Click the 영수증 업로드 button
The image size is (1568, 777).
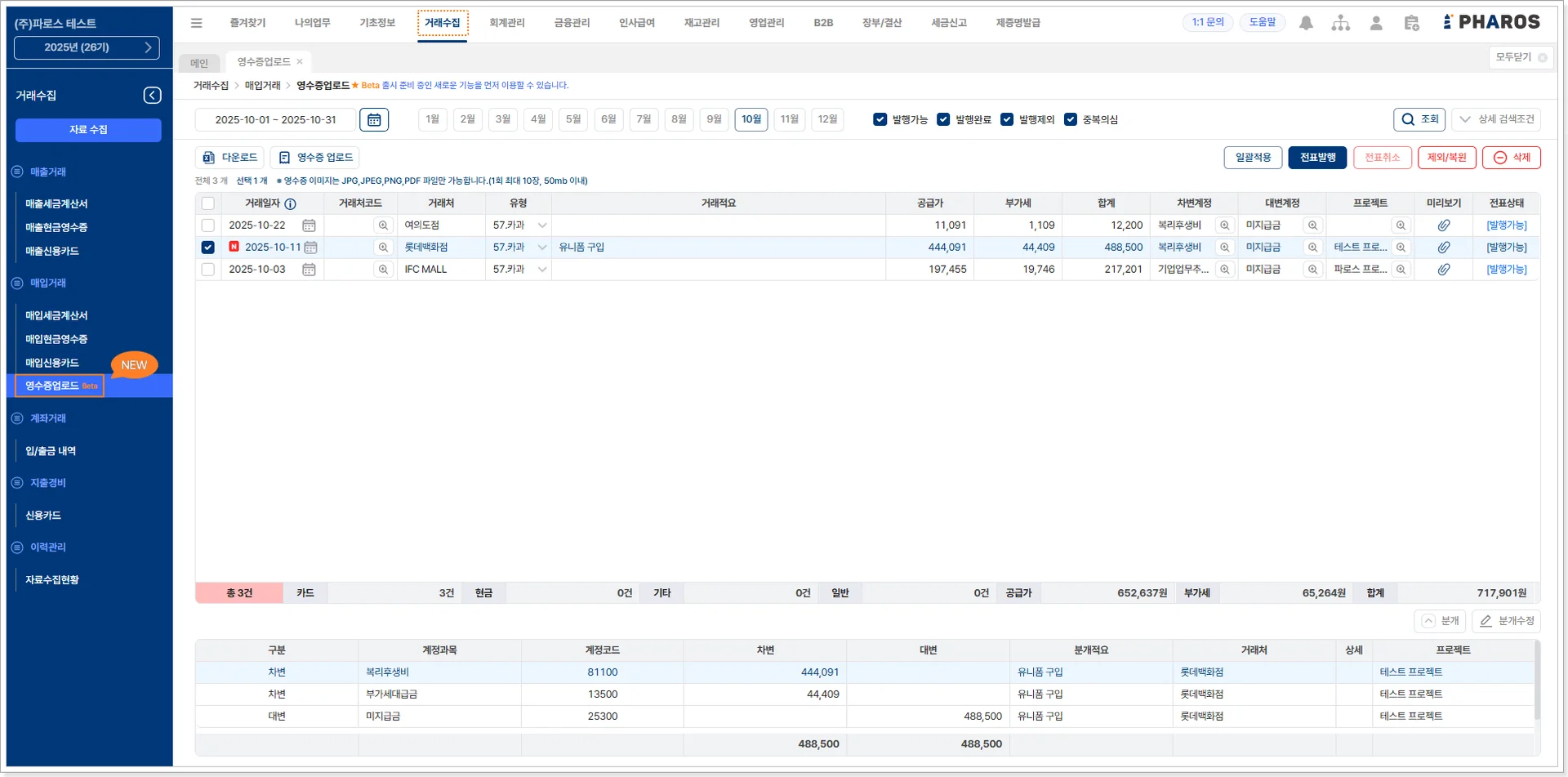click(317, 158)
